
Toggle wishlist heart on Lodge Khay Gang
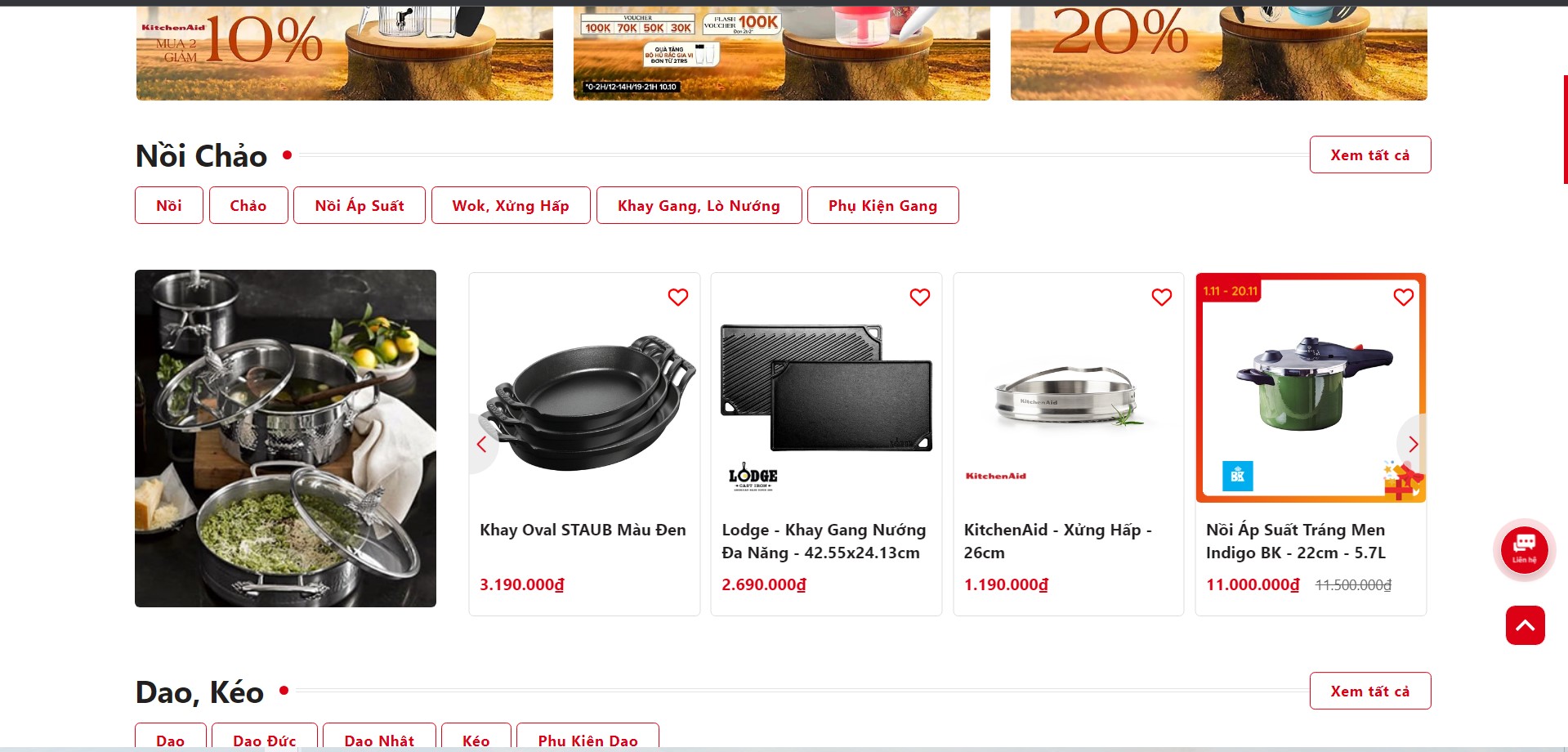coord(919,298)
